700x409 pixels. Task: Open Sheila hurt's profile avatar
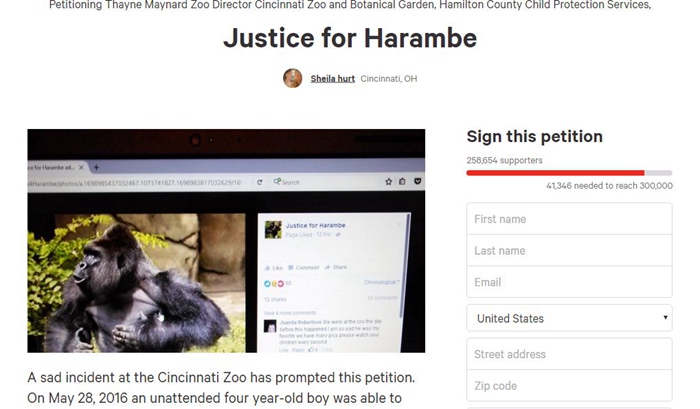pyautogui.click(x=292, y=78)
